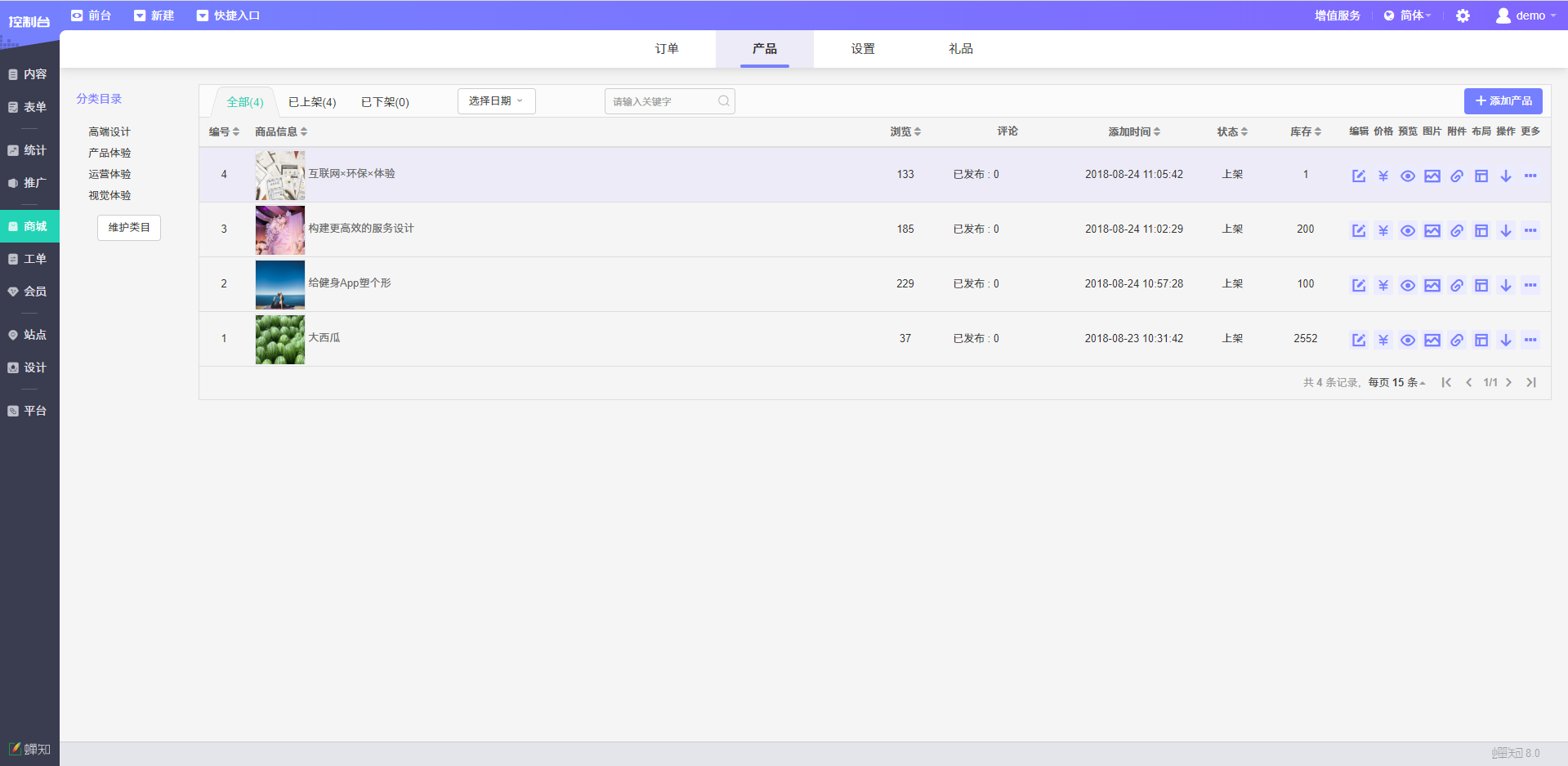This screenshot has height=766, width=1568.
Task: Open layout icon for product 4
Action: click(x=1481, y=176)
